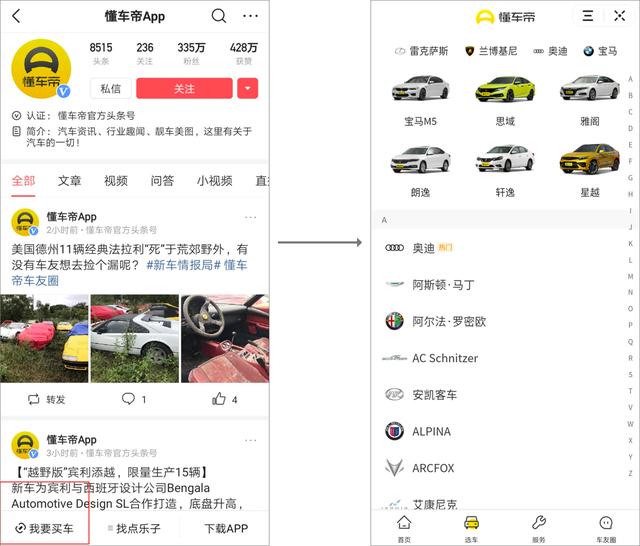Image resolution: width=640 pixels, height=546 pixels.
Task: Open search with magnifier icon
Action: pyautogui.click(x=219, y=16)
